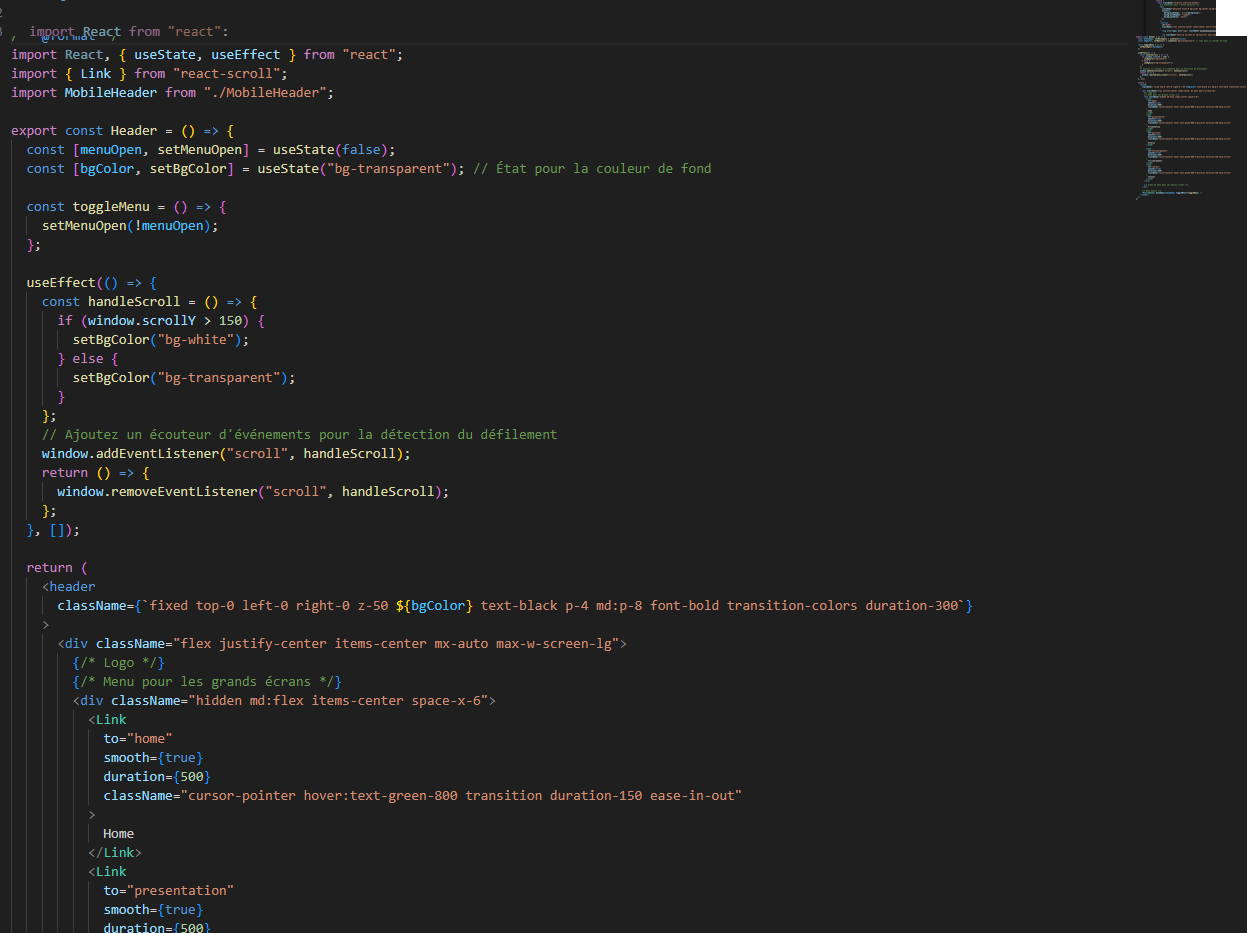Click the const toggleMenu declaration

[x=126, y=206]
